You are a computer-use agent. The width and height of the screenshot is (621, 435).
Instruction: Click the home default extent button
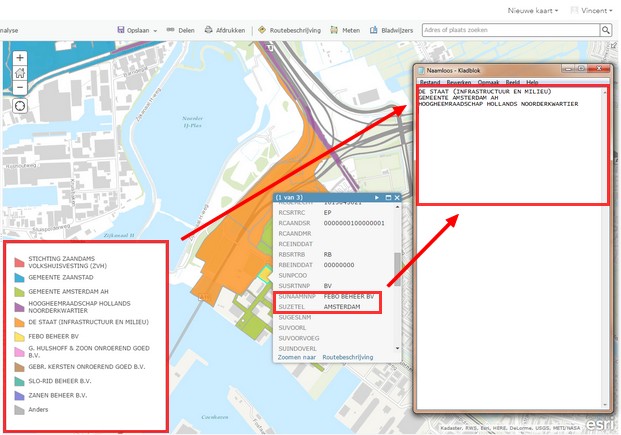(20, 73)
